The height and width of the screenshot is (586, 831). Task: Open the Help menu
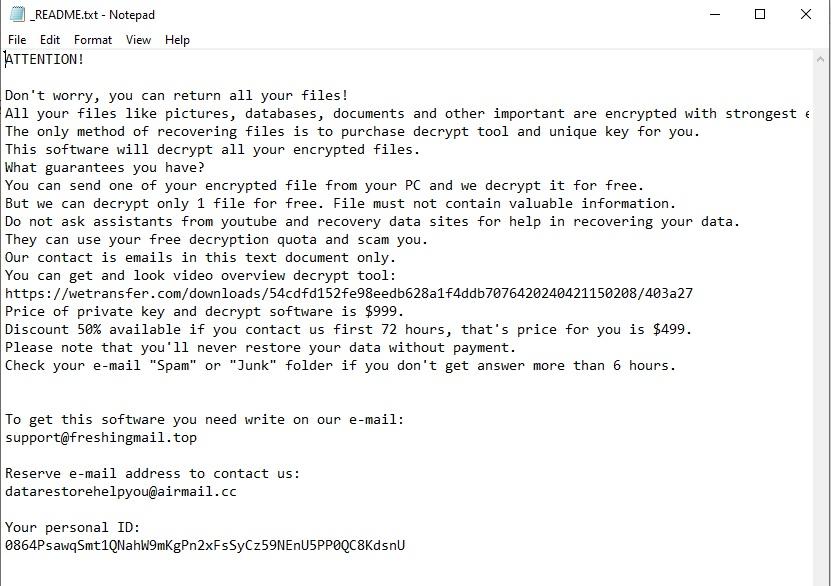point(177,40)
